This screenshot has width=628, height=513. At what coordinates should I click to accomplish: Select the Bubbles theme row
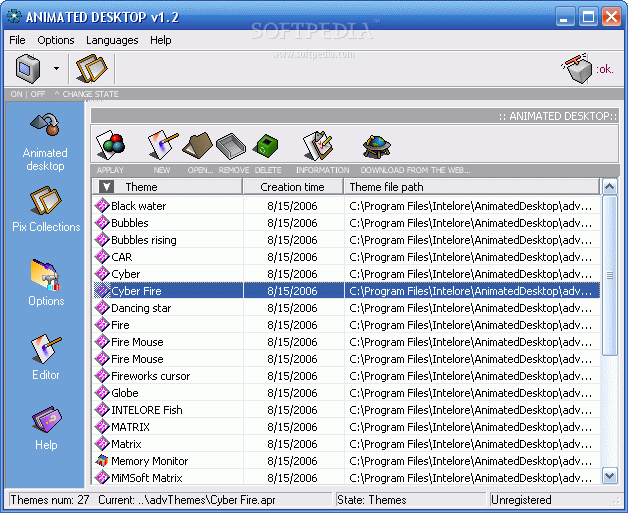[346, 223]
